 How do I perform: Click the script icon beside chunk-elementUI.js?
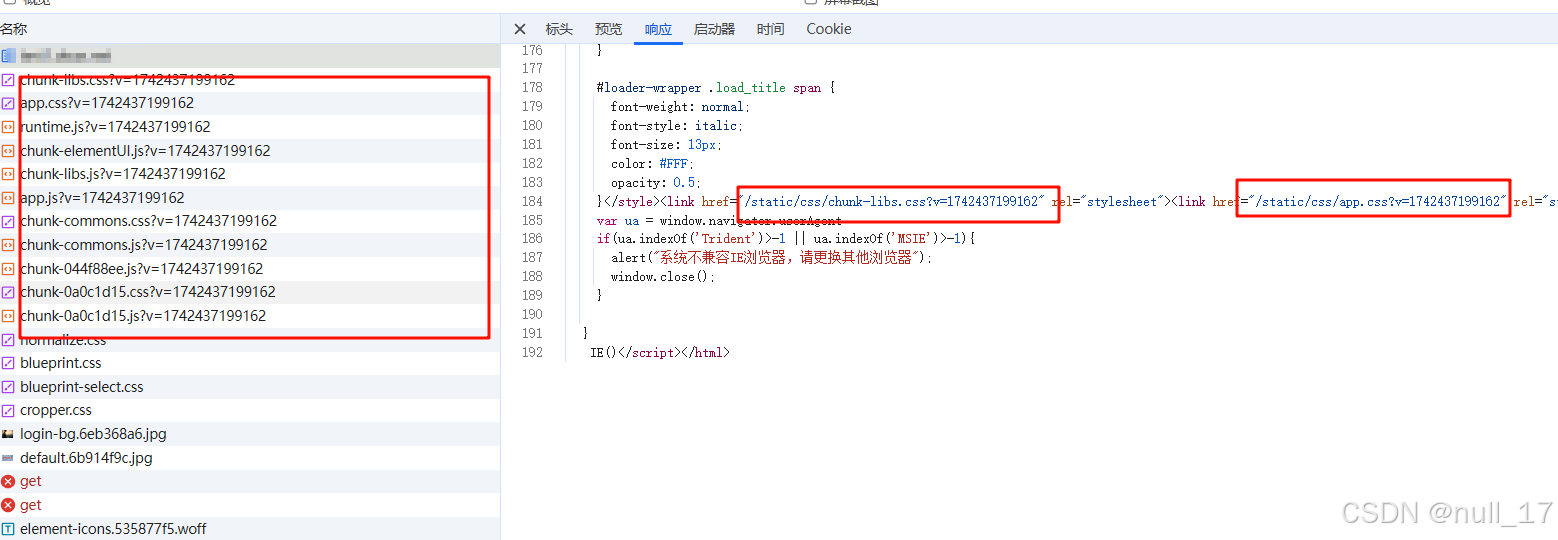pyautogui.click(x=8, y=151)
